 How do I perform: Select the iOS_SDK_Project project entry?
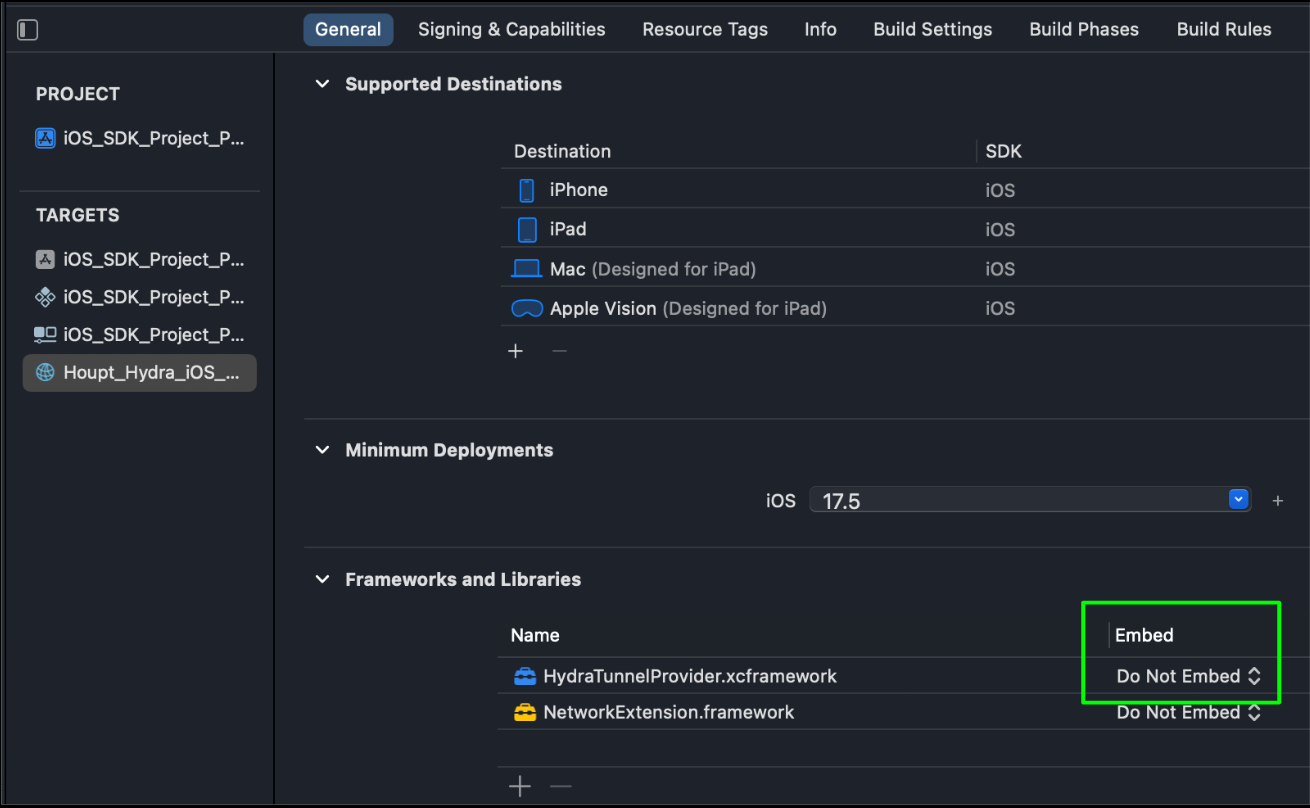(x=140, y=138)
